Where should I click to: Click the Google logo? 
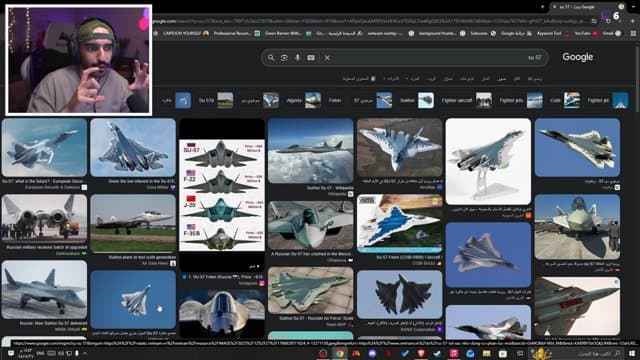pyautogui.click(x=578, y=57)
